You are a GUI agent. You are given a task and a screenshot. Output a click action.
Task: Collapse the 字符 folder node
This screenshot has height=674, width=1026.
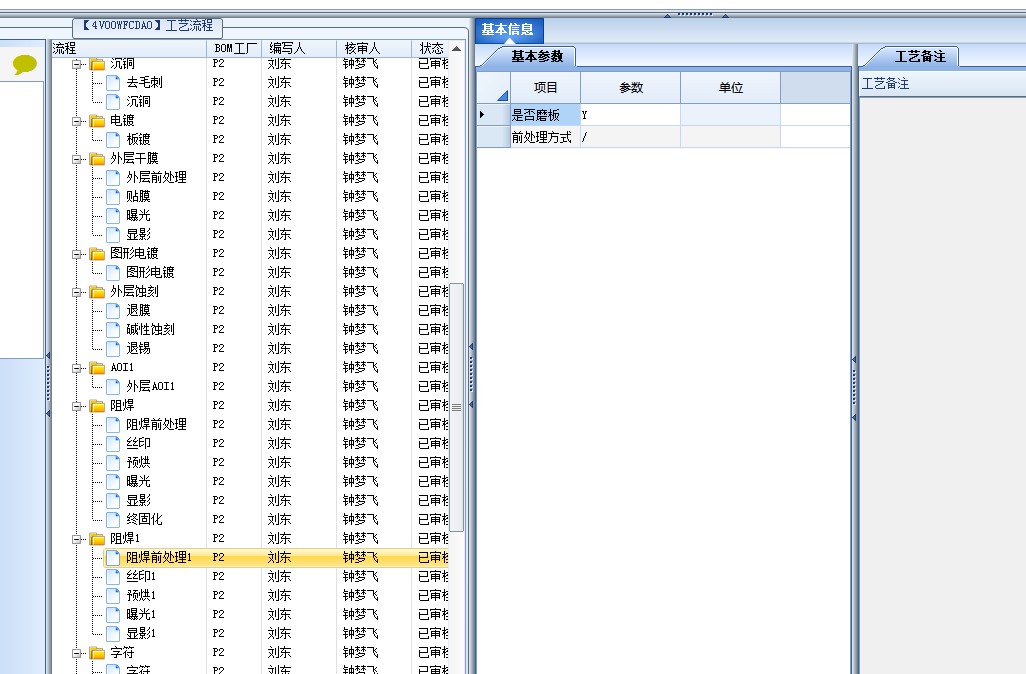77,653
